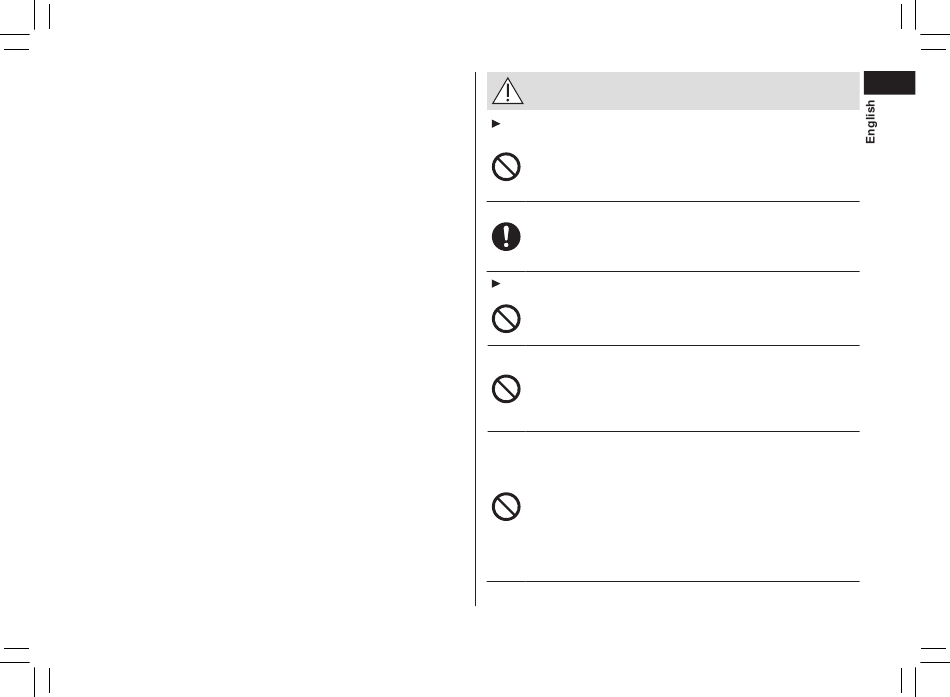
Task: Click the solid black tab above English
Action: (889, 83)
